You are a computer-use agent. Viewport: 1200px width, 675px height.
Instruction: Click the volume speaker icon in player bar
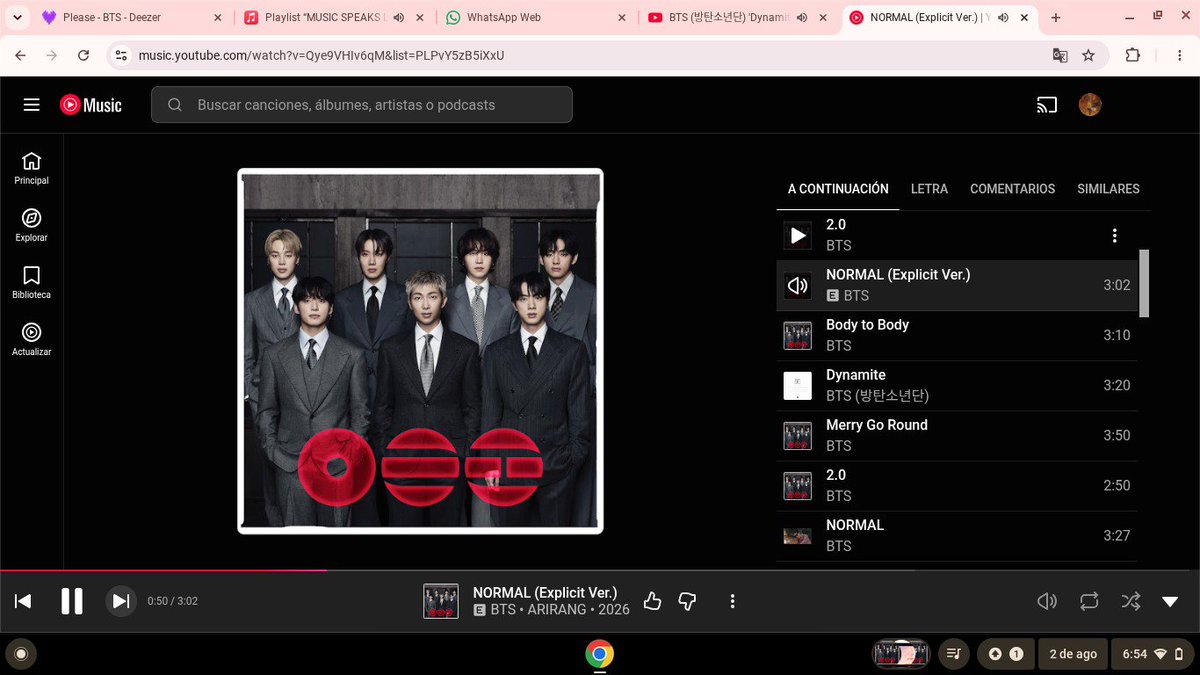[1047, 601]
